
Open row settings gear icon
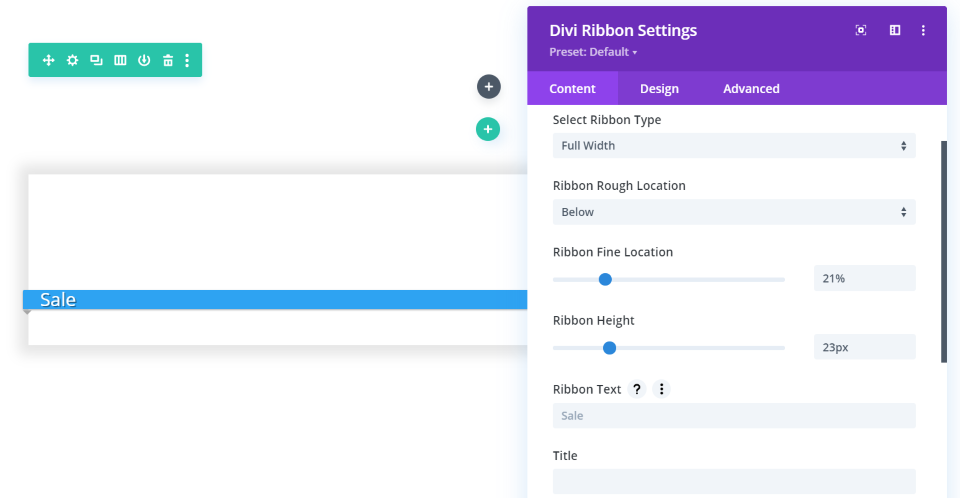point(72,61)
